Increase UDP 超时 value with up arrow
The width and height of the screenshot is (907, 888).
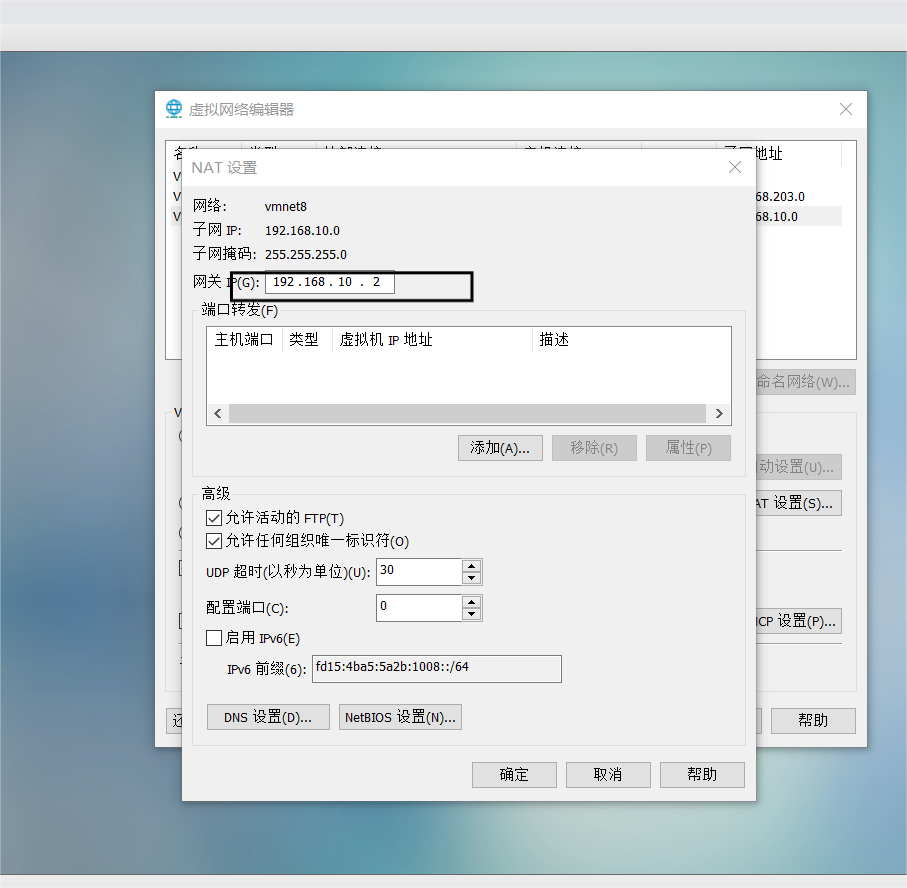[x=471, y=566]
